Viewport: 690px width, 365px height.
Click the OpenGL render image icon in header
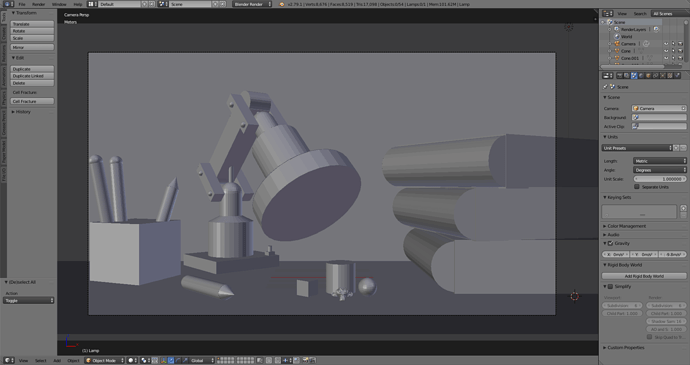point(305,360)
